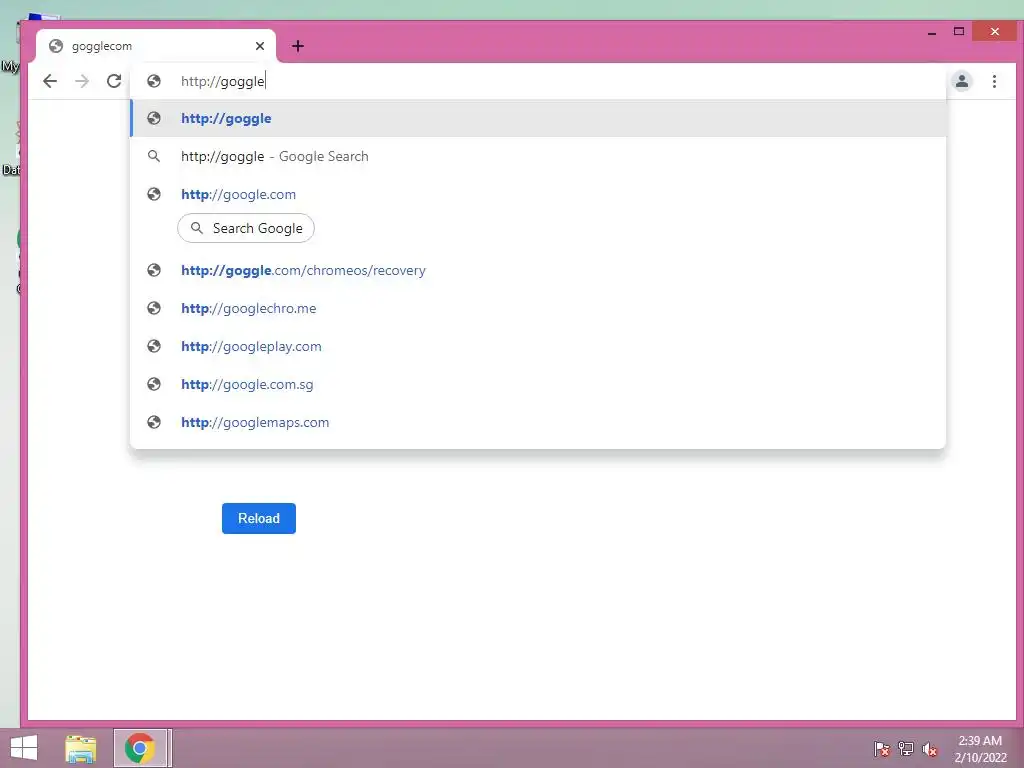Image resolution: width=1024 pixels, height=768 pixels.
Task: Open the Windows Start button
Action: (24, 748)
